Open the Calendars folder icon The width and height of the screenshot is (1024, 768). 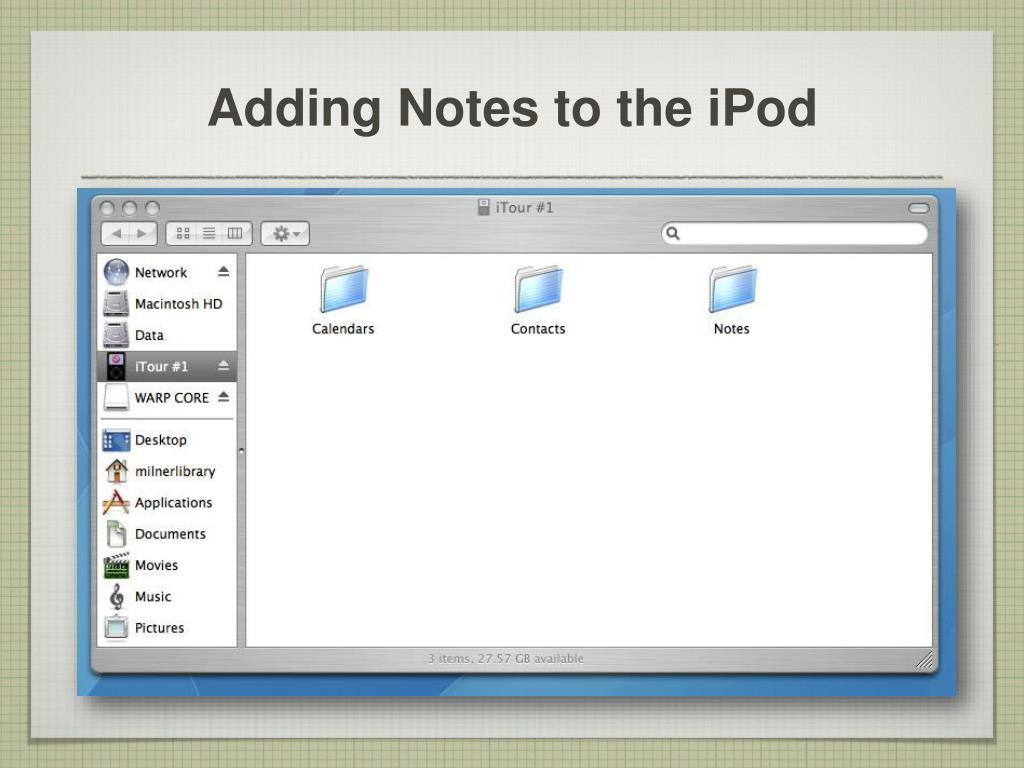(x=344, y=289)
